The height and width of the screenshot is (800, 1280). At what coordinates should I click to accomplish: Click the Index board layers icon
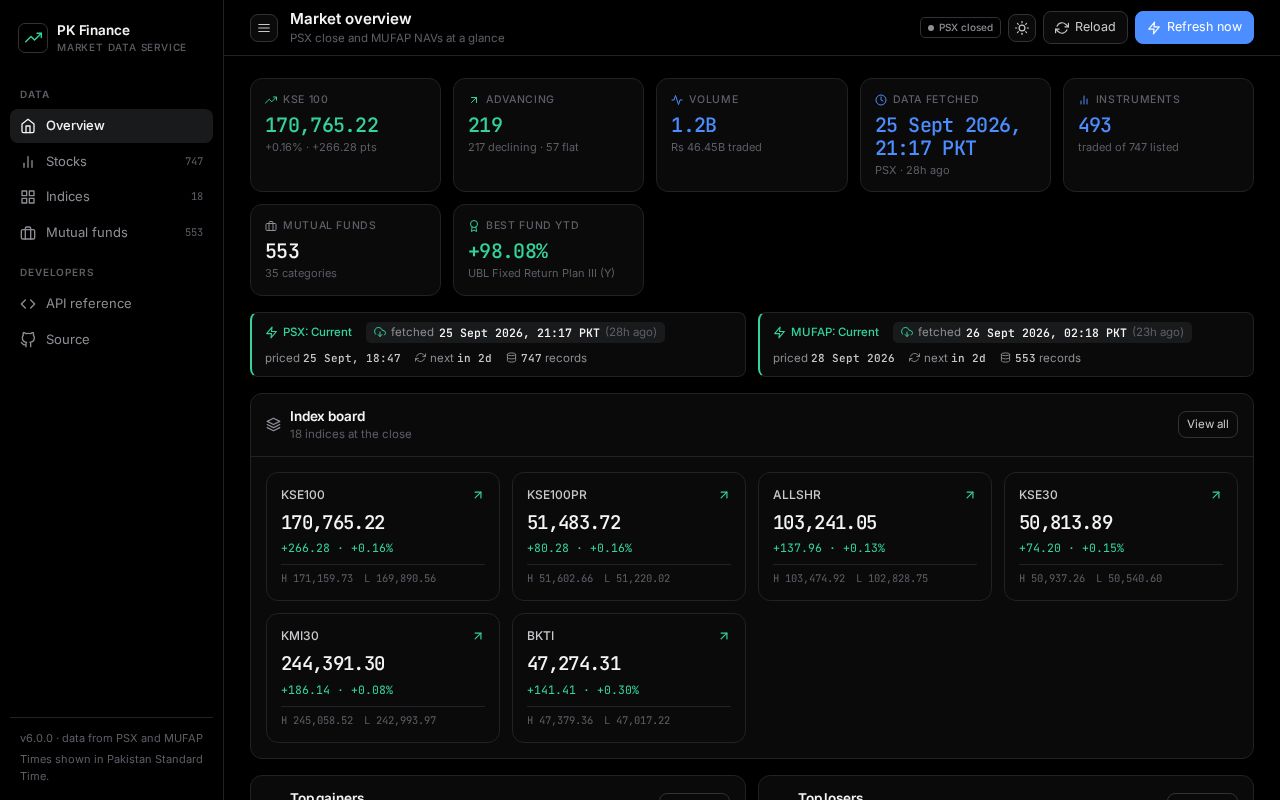coord(273,425)
